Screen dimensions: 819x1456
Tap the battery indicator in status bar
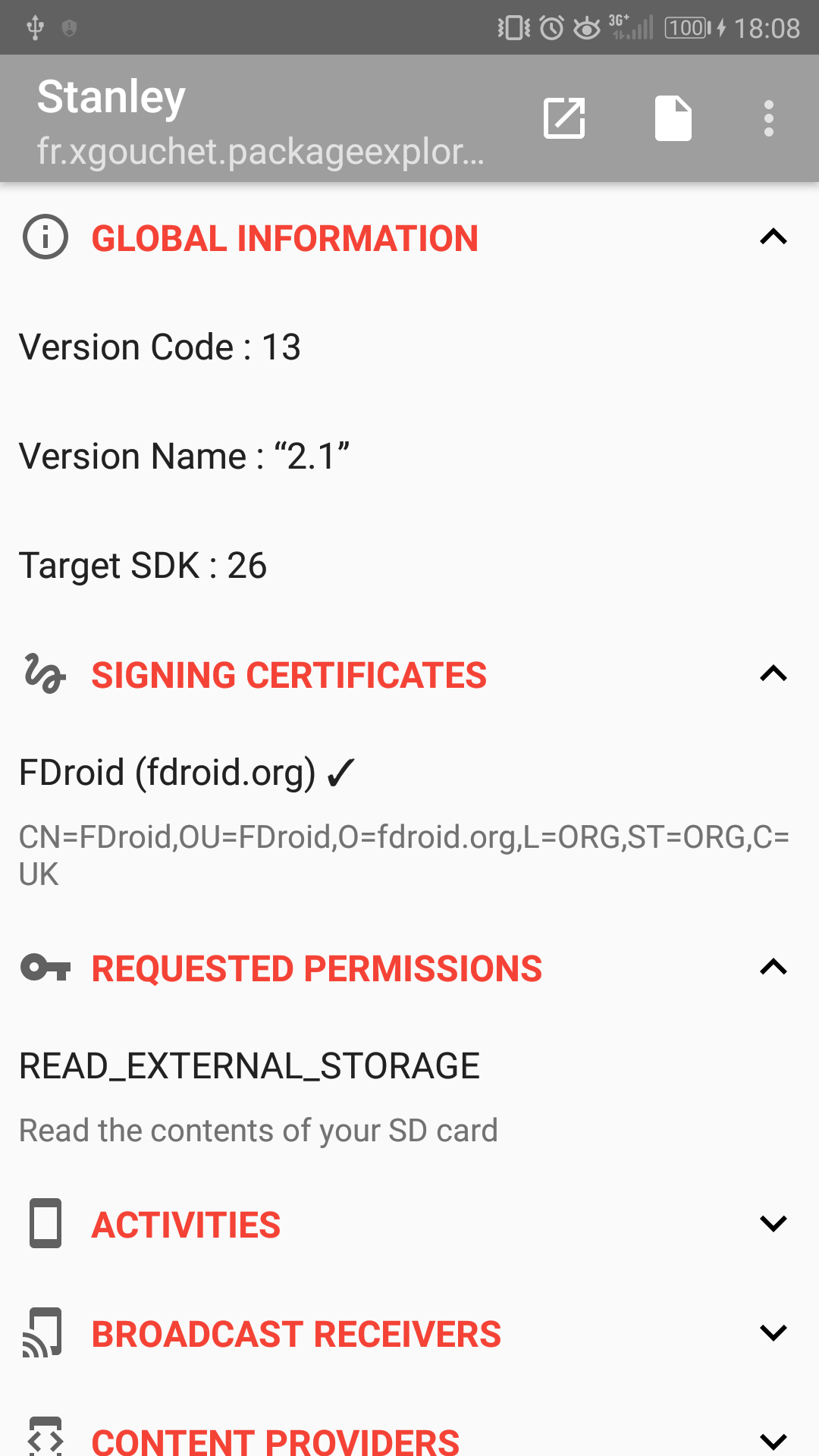click(x=689, y=28)
